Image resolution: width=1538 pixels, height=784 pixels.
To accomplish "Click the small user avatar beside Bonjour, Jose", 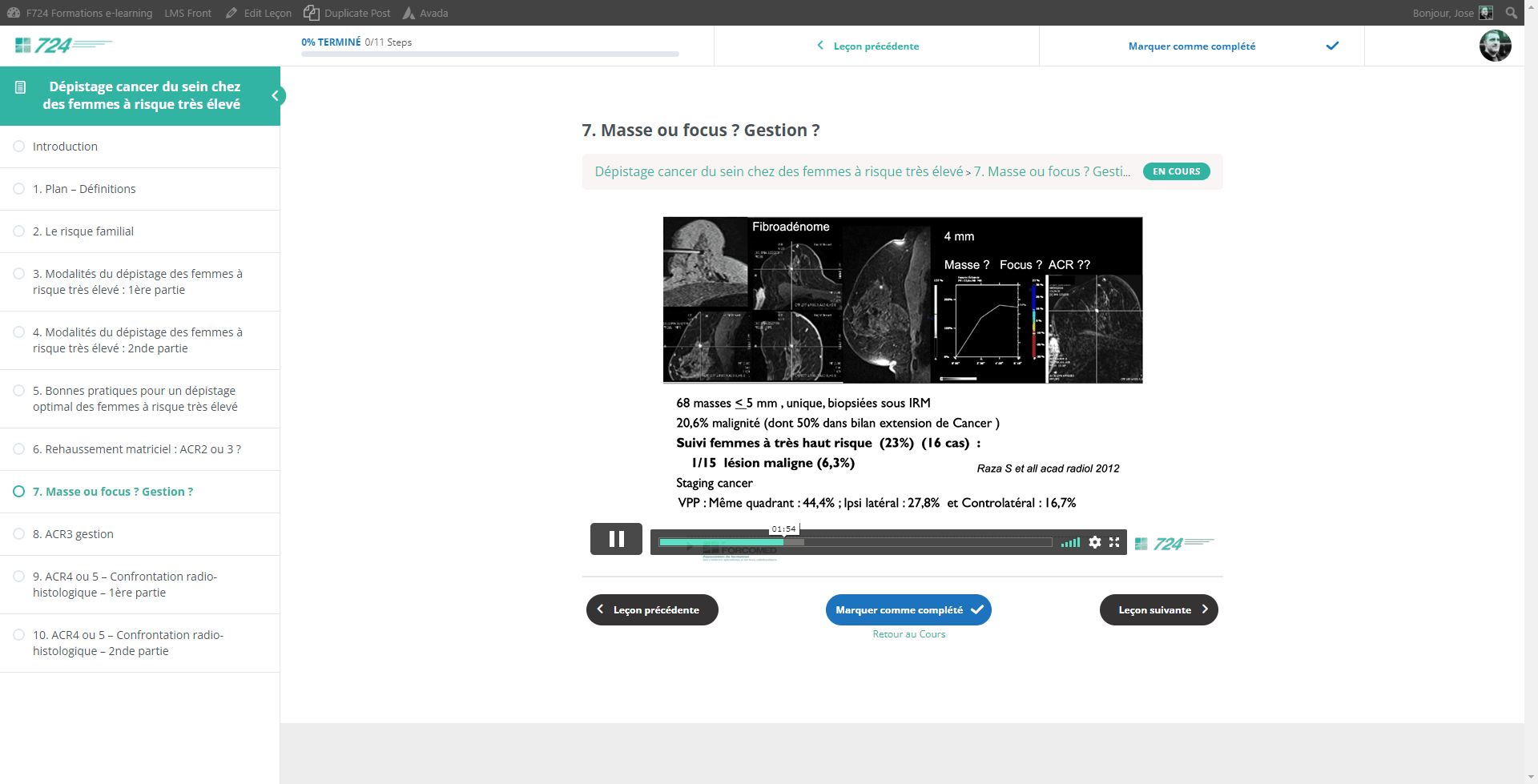I will click(1486, 13).
